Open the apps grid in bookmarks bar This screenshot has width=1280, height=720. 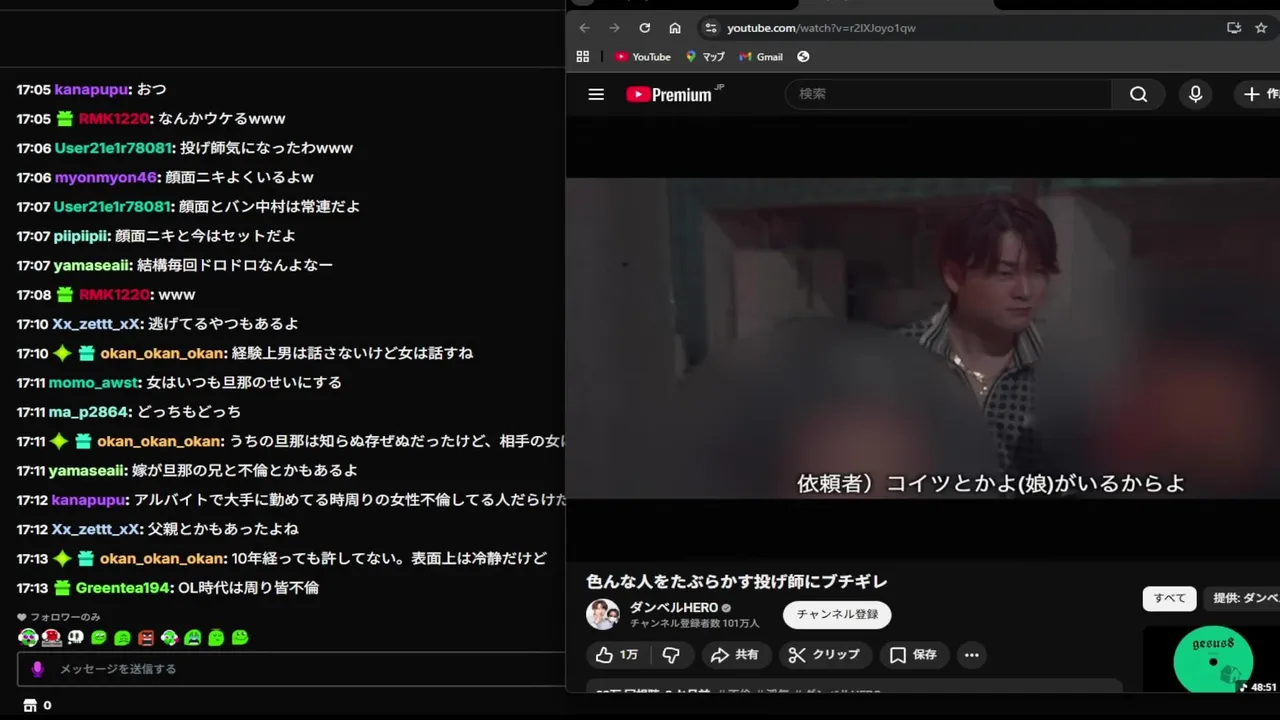pos(583,57)
